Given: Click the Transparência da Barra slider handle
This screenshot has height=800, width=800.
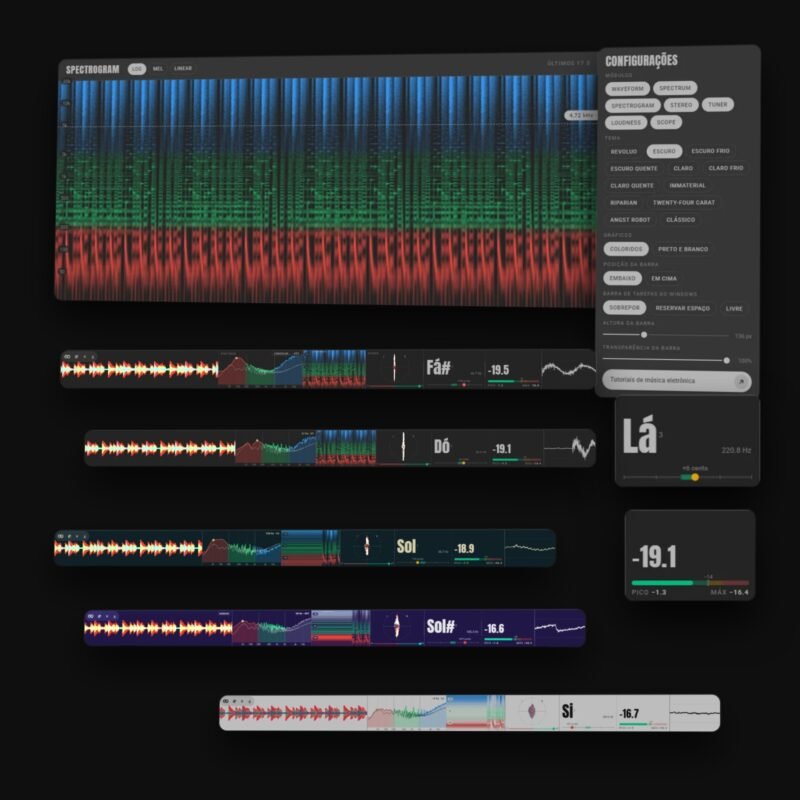Looking at the screenshot, I should 727,360.
